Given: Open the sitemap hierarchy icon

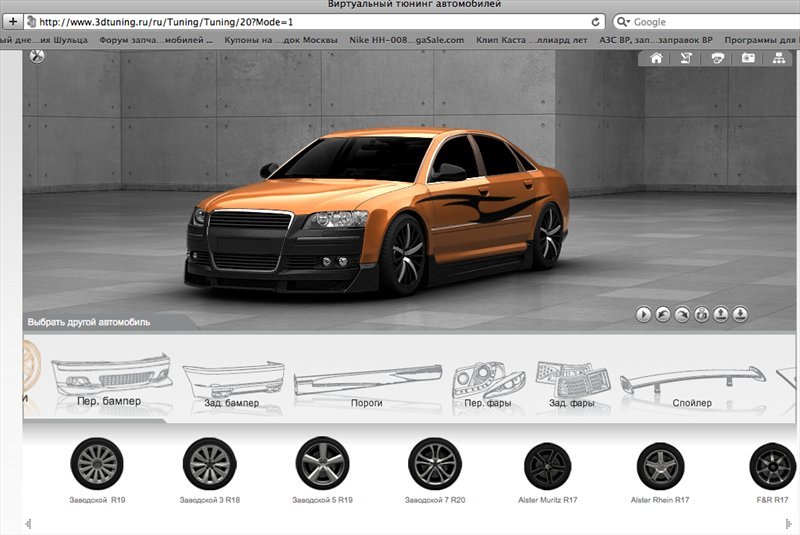Looking at the screenshot, I should 778,59.
